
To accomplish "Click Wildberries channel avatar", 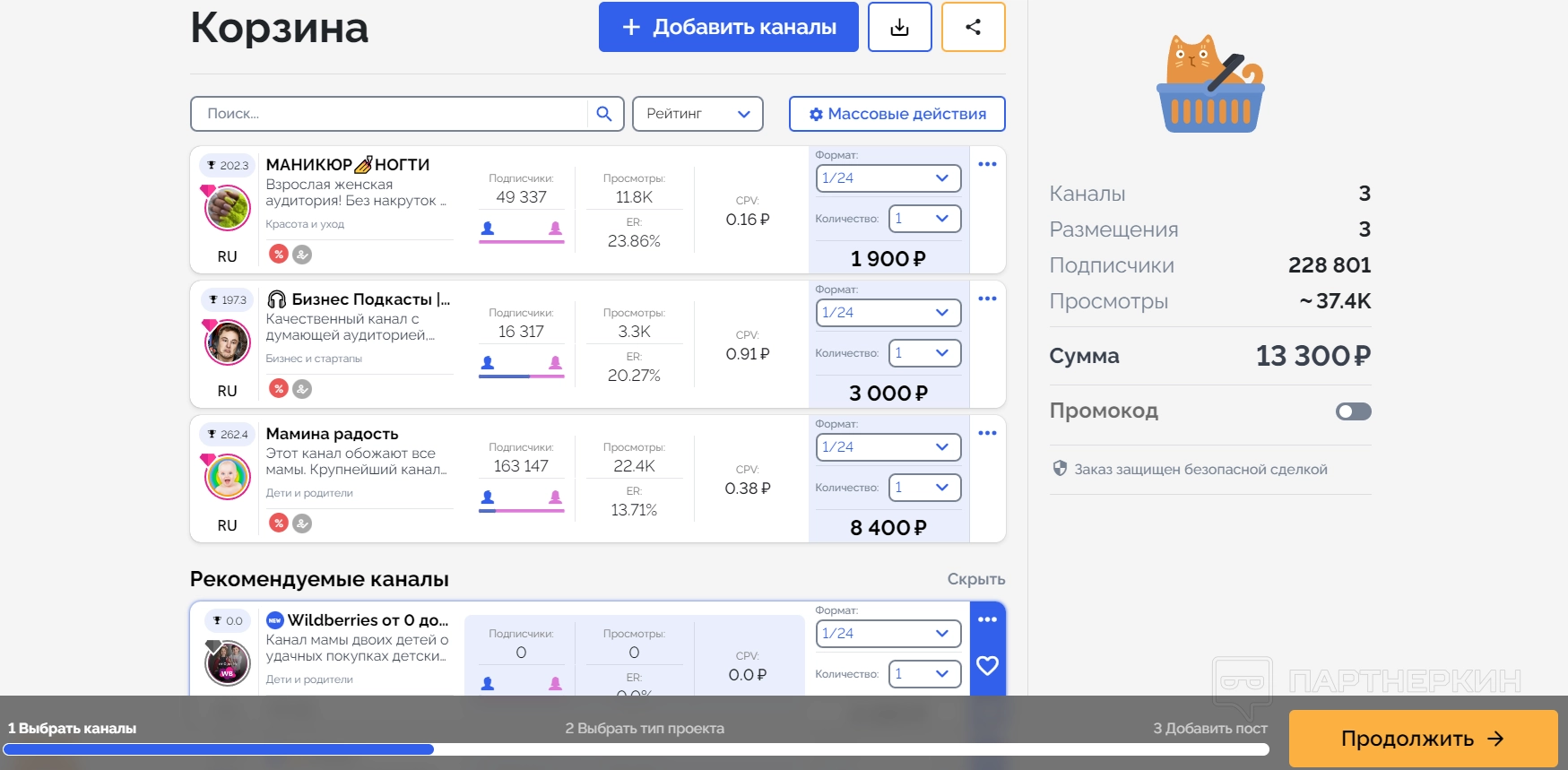I will click(x=228, y=663).
